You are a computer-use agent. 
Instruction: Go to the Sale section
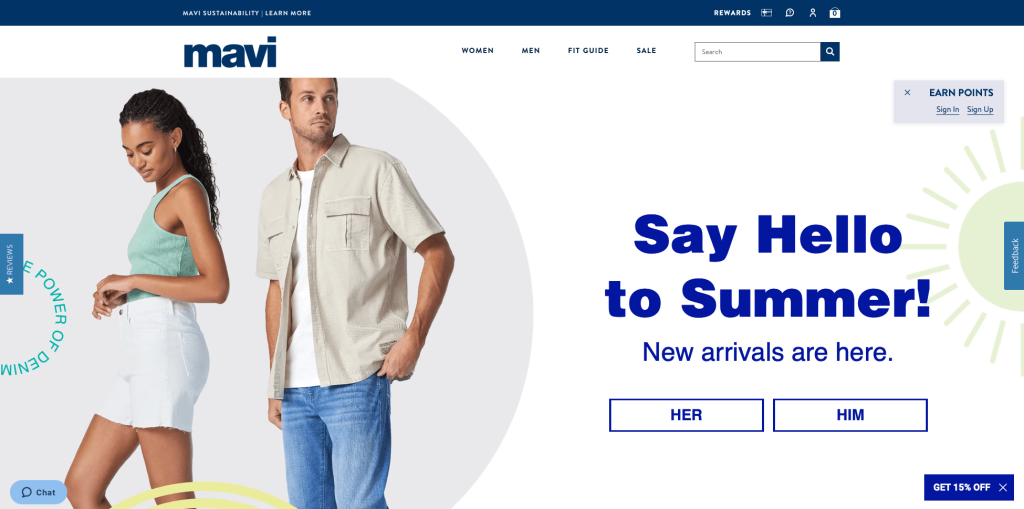[646, 51]
